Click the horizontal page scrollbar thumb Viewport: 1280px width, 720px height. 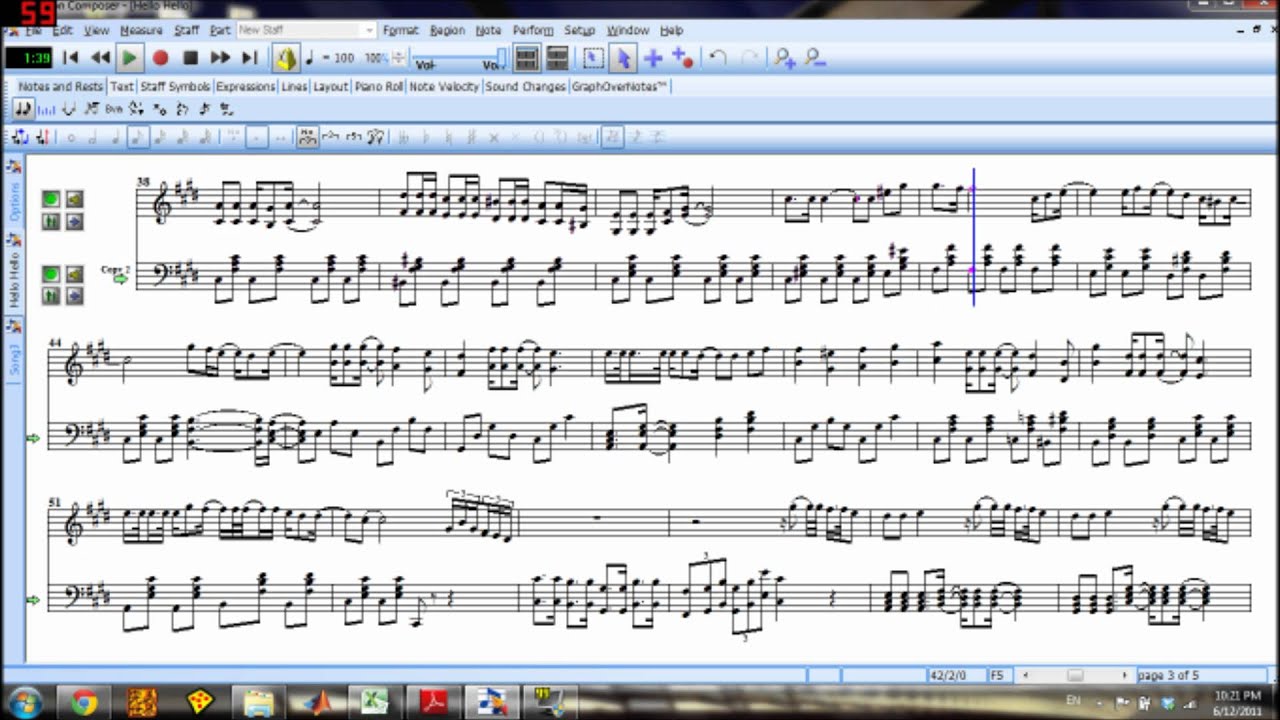(1075, 675)
